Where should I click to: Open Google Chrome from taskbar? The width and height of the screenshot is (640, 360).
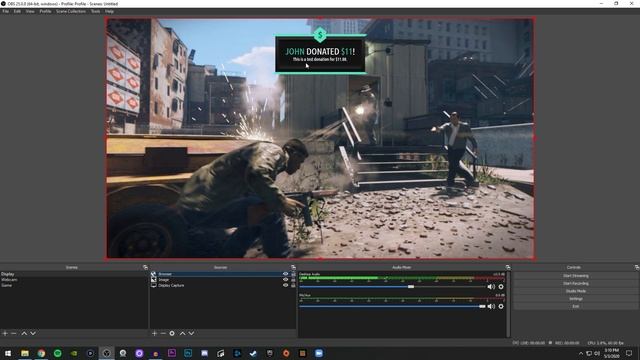click(41, 353)
